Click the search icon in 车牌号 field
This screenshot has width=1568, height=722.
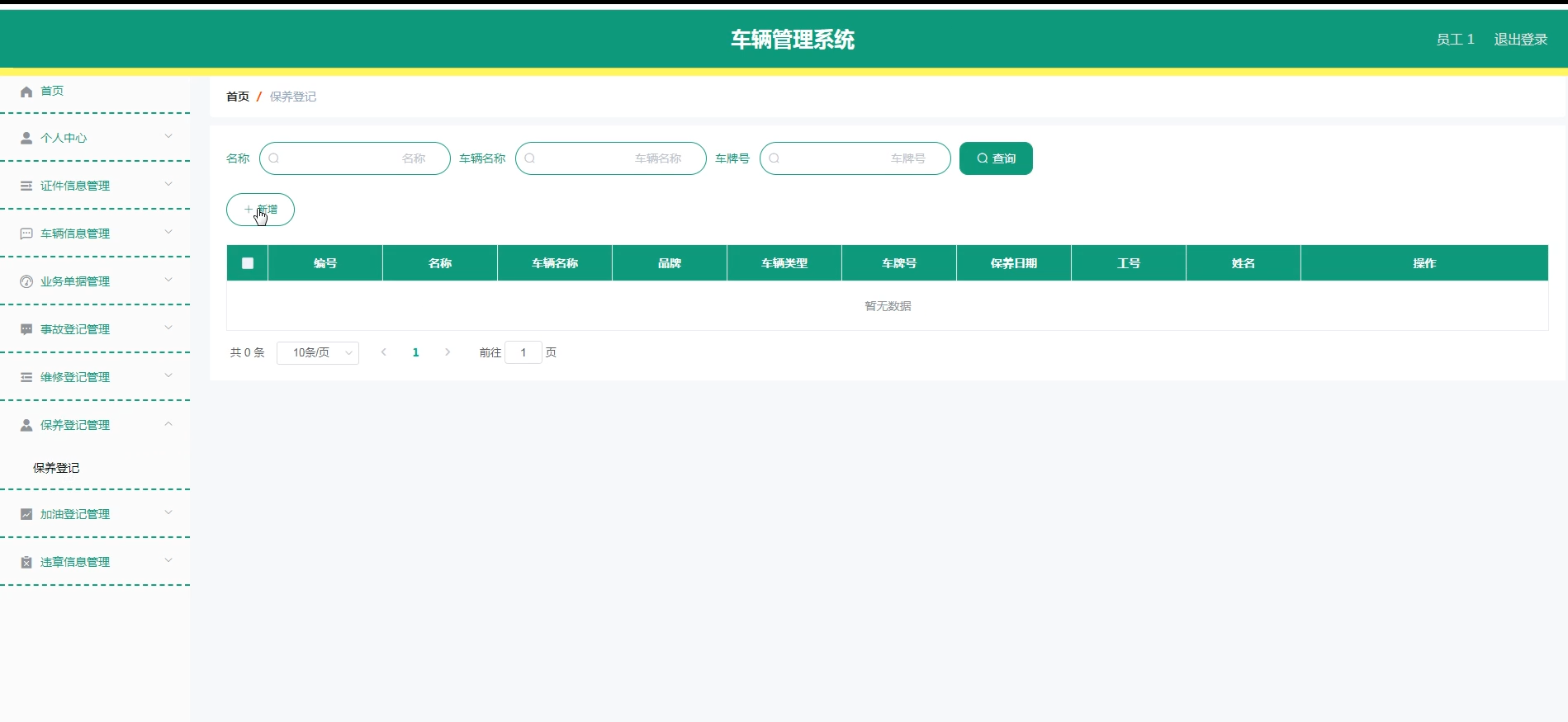(775, 158)
